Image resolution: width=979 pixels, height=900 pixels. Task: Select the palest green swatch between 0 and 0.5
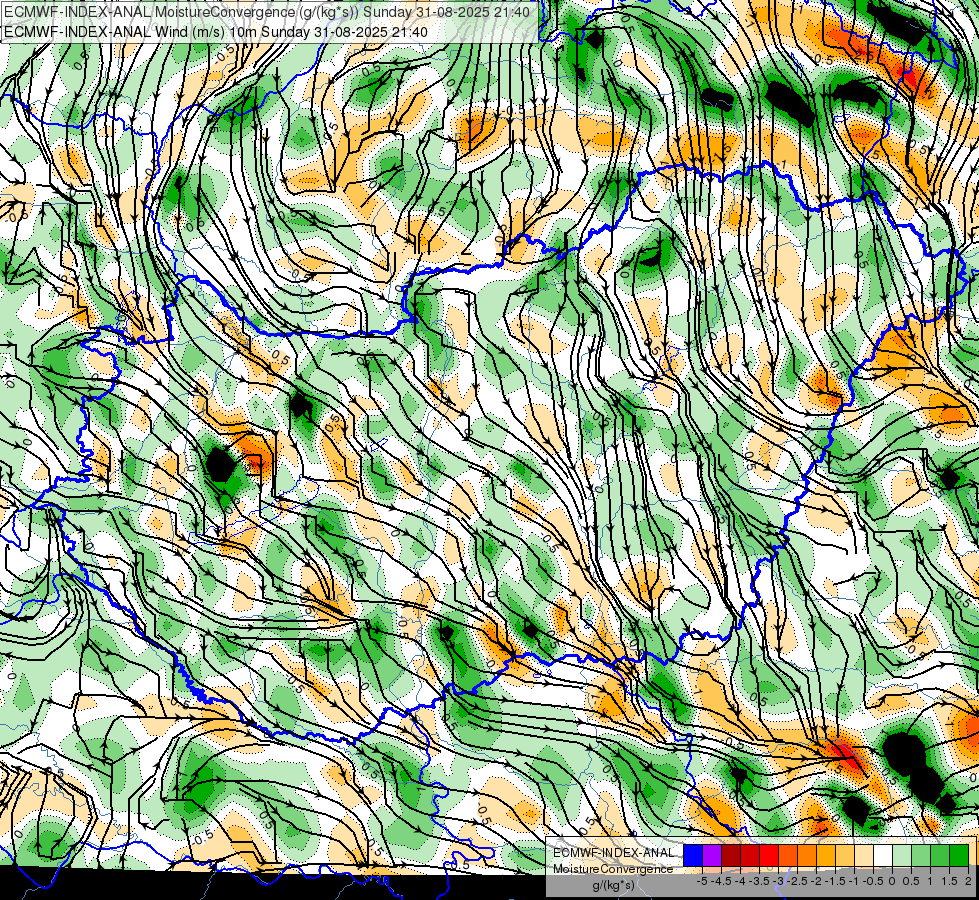(x=902, y=855)
